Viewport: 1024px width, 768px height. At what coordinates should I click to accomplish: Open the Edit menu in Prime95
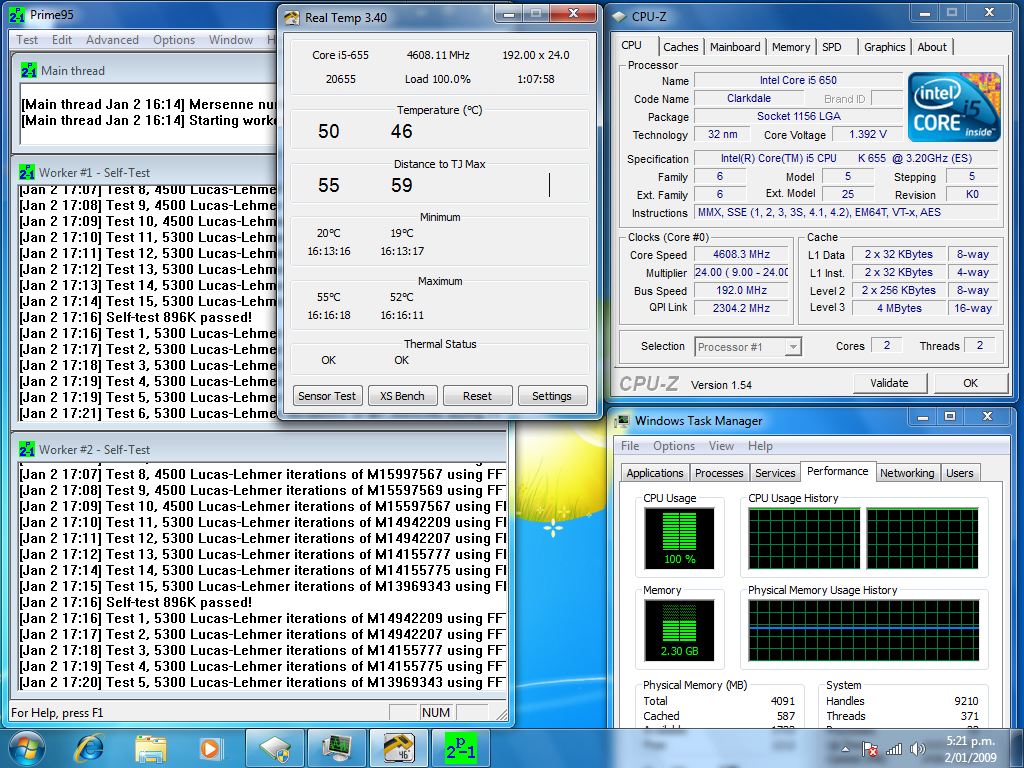[62, 40]
